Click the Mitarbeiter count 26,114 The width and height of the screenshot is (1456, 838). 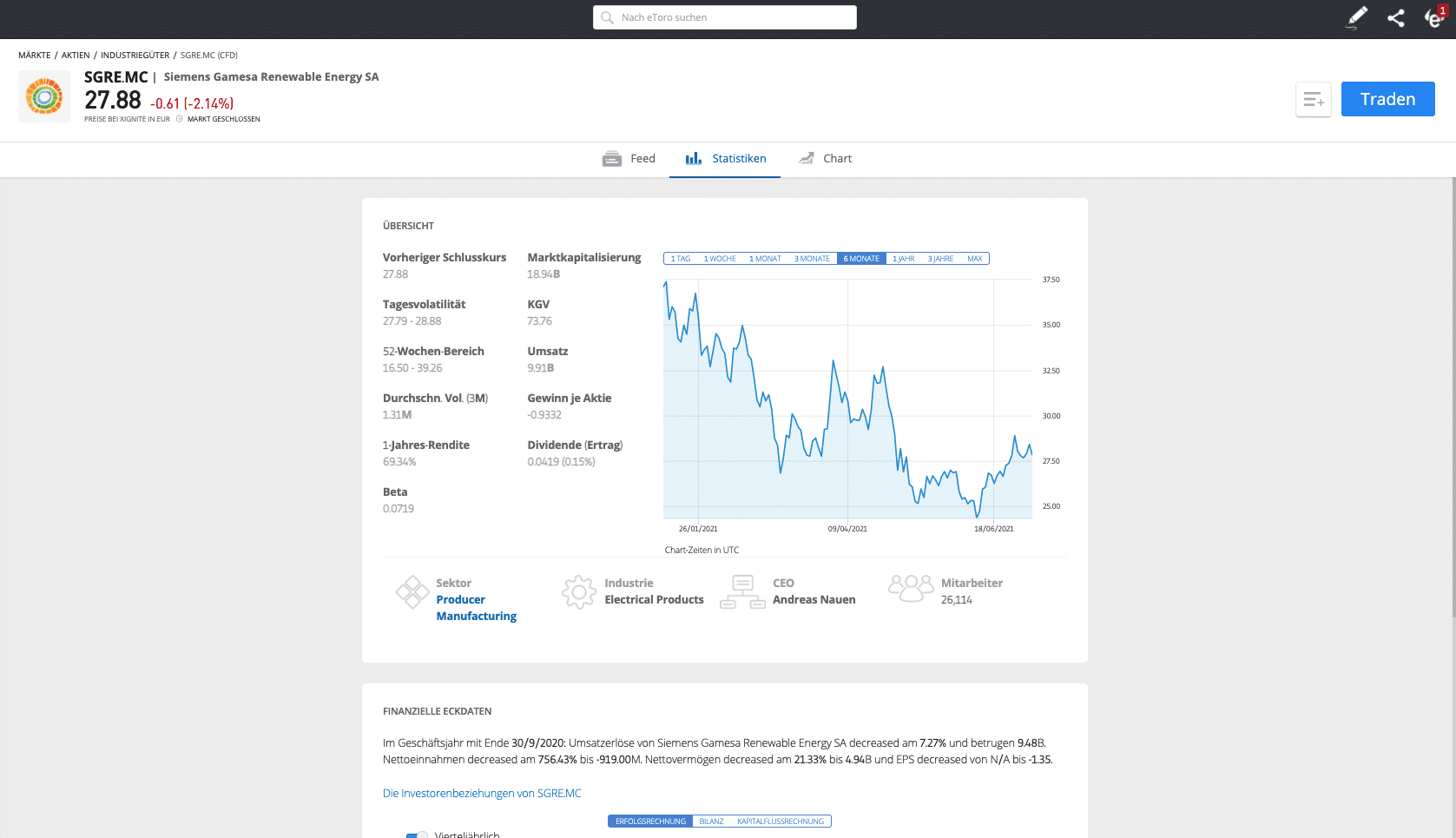coord(957,600)
